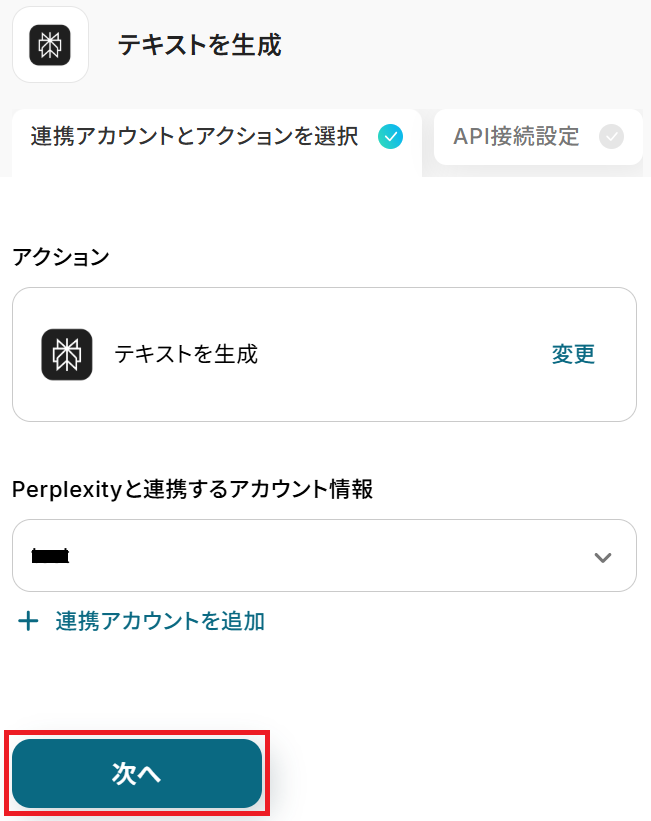Select the テキストを生成 action name in card

coord(186,354)
